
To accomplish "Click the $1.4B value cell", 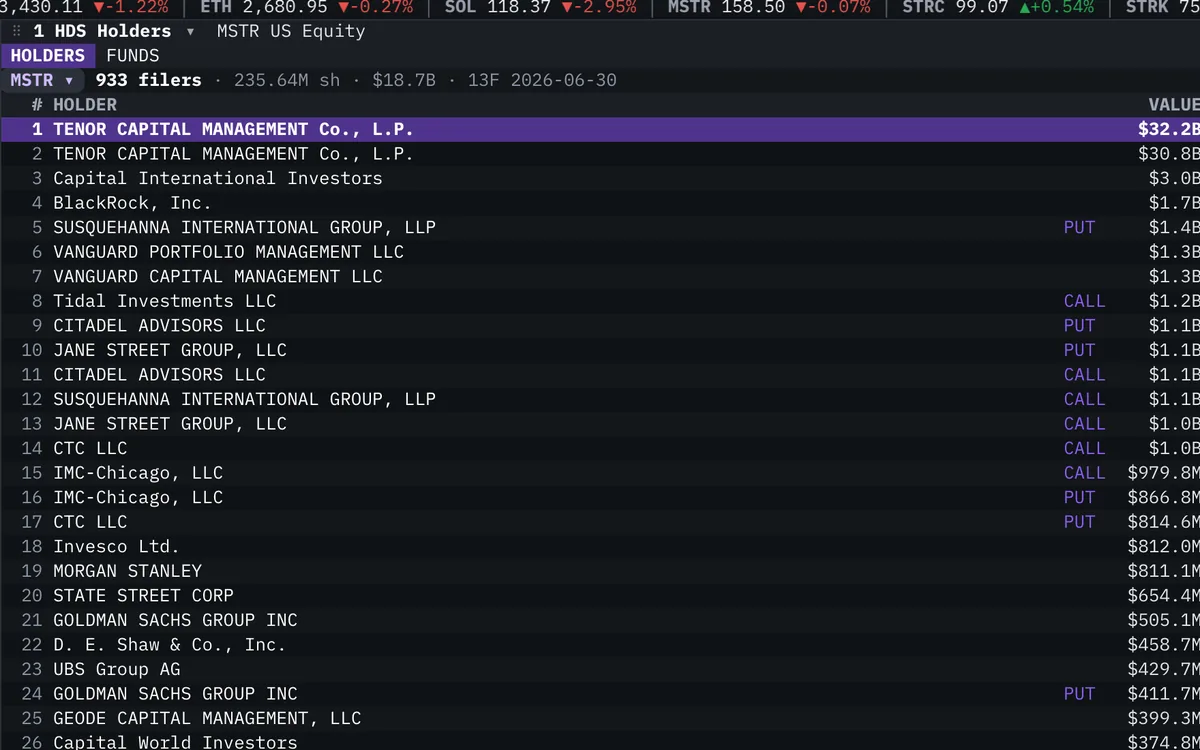I will click(1174, 227).
